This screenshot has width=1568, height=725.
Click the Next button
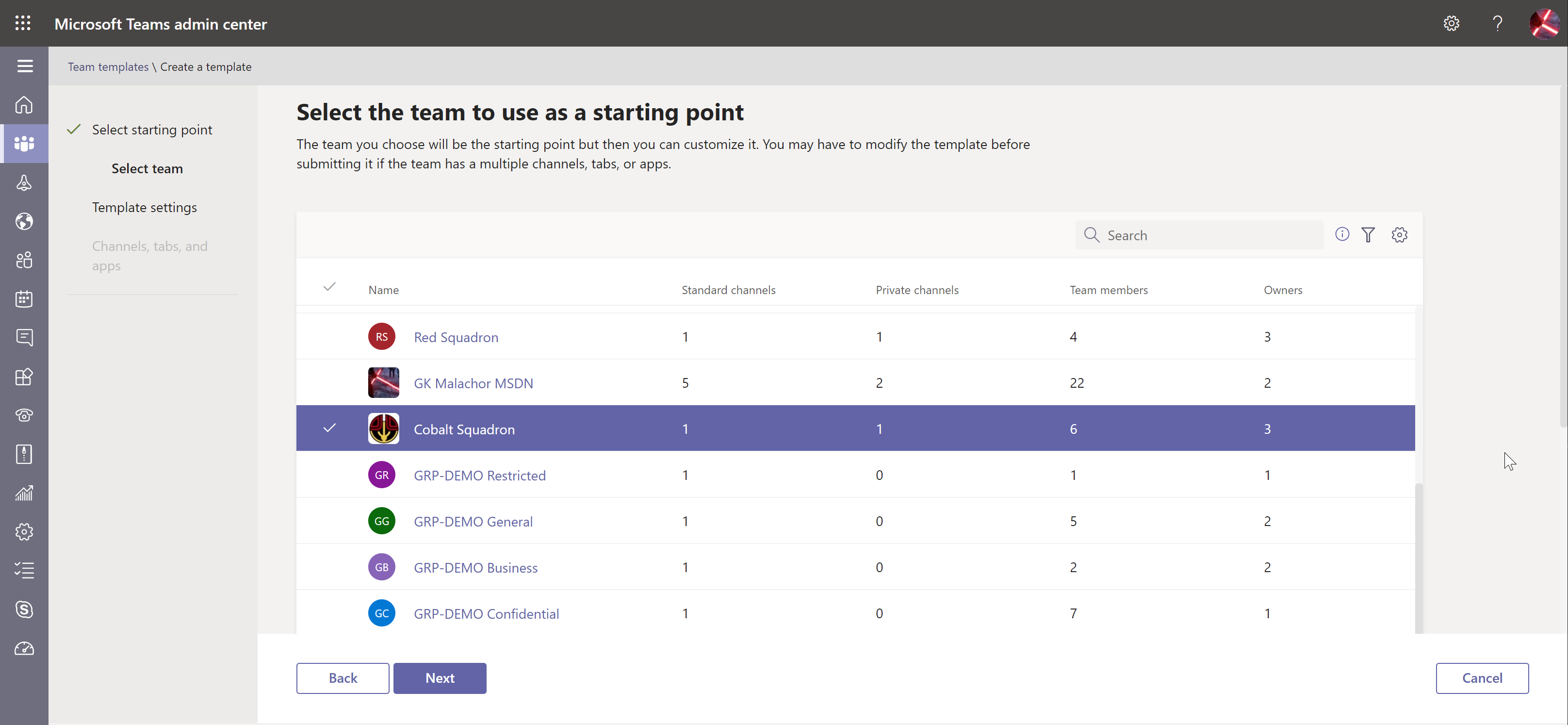coord(440,678)
